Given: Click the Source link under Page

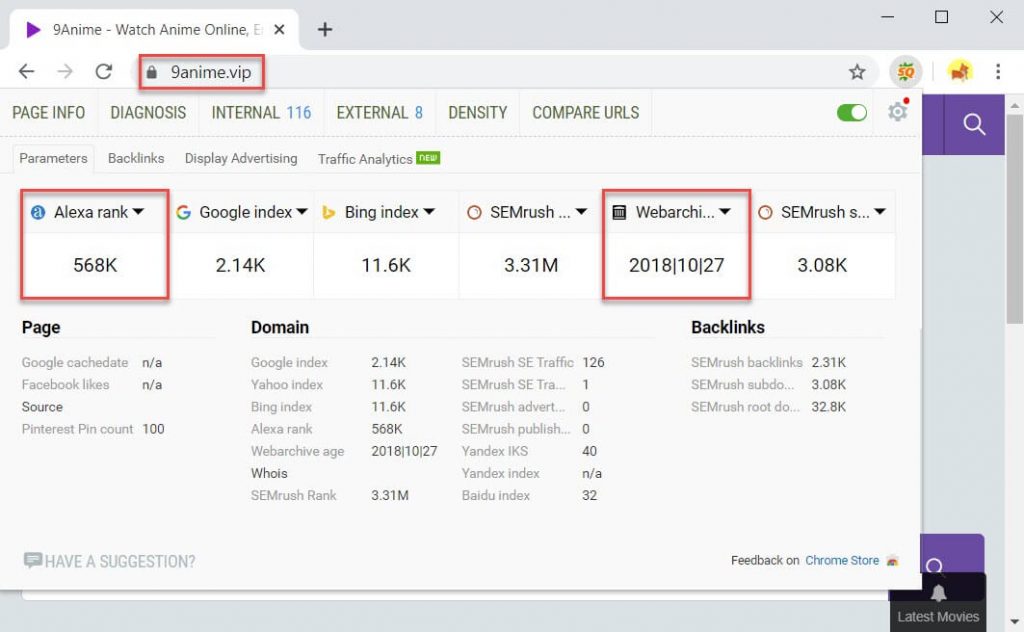Looking at the screenshot, I should 42,407.
